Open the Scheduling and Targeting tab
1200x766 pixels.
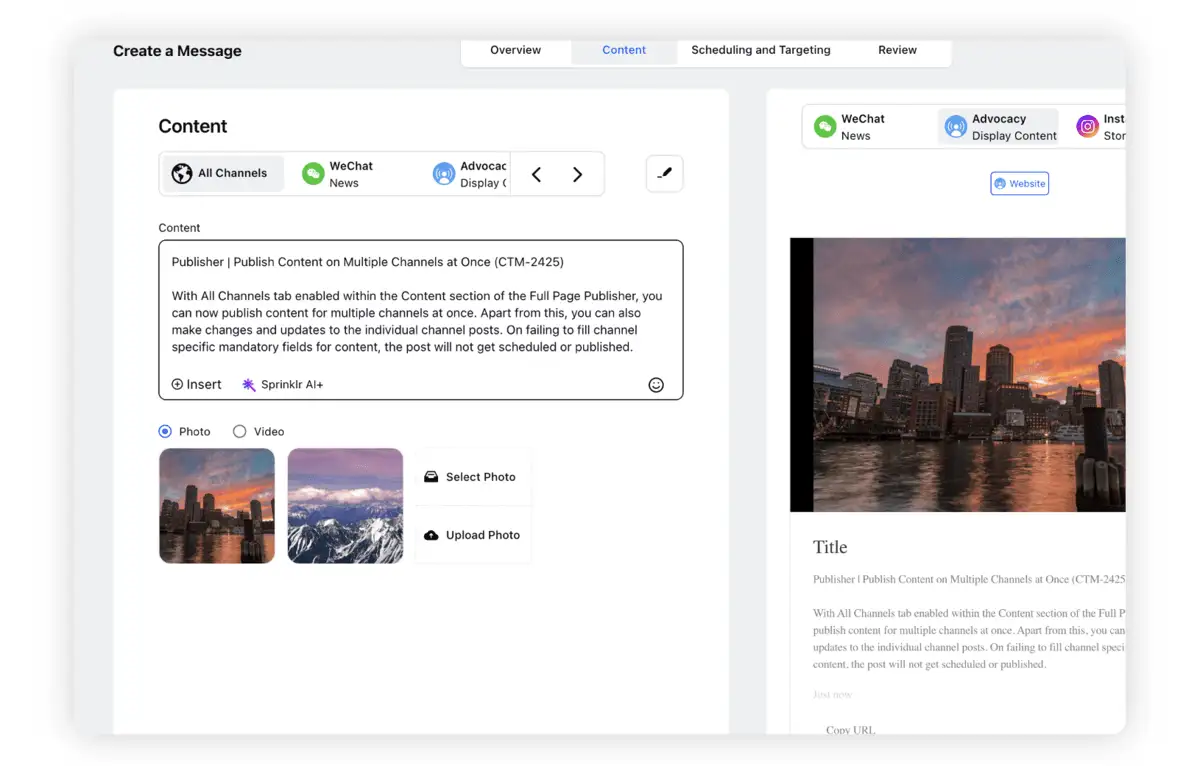point(761,50)
